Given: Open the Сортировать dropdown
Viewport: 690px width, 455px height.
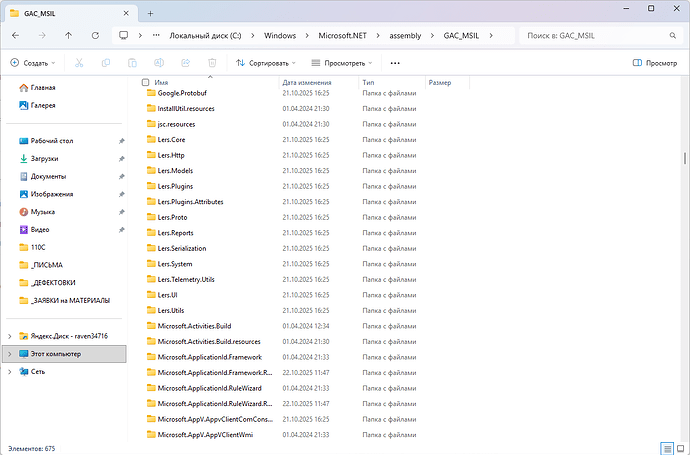Looking at the screenshot, I should pos(266,62).
